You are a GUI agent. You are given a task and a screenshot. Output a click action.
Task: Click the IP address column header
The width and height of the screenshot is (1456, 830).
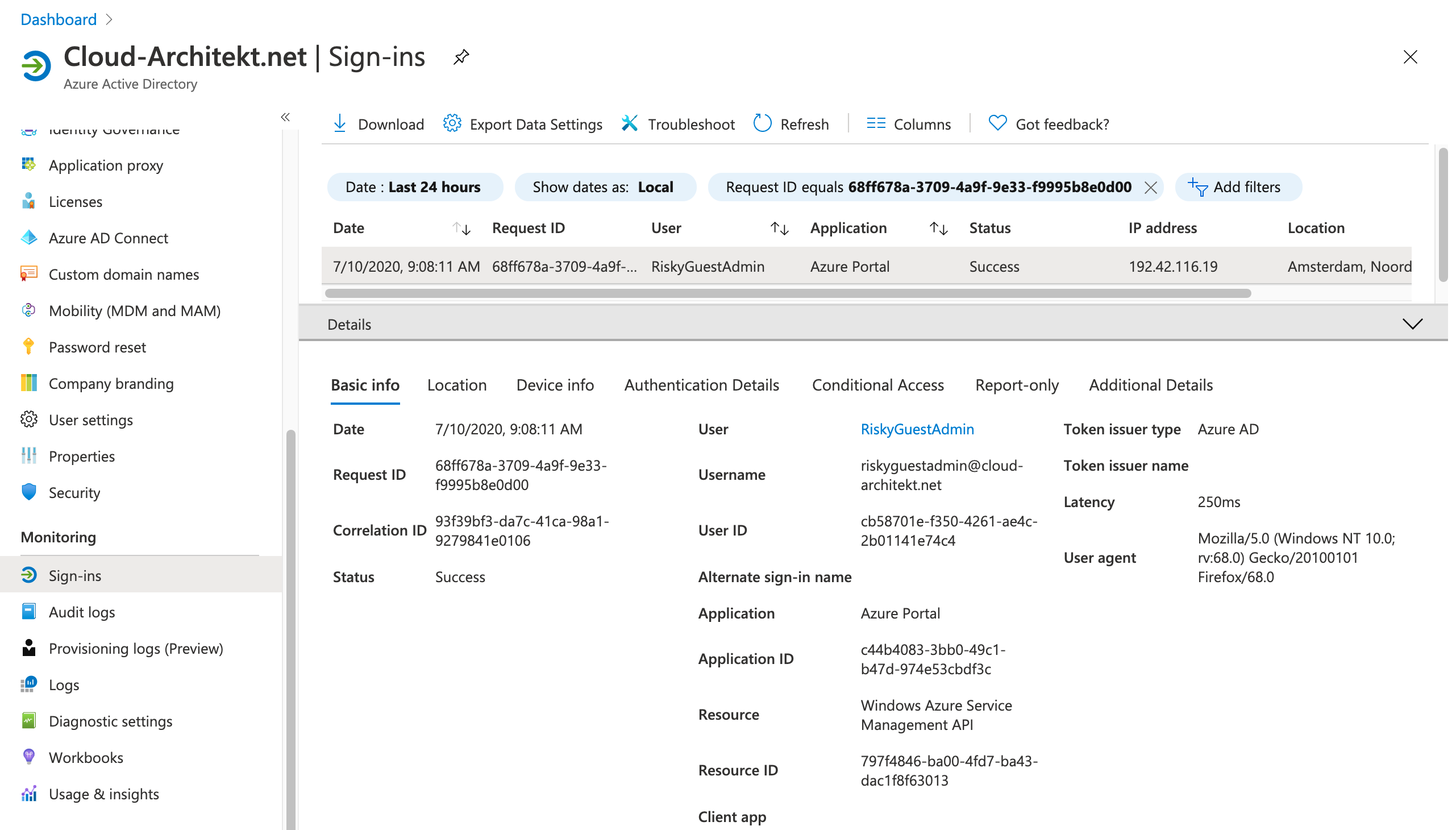[x=1163, y=228]
